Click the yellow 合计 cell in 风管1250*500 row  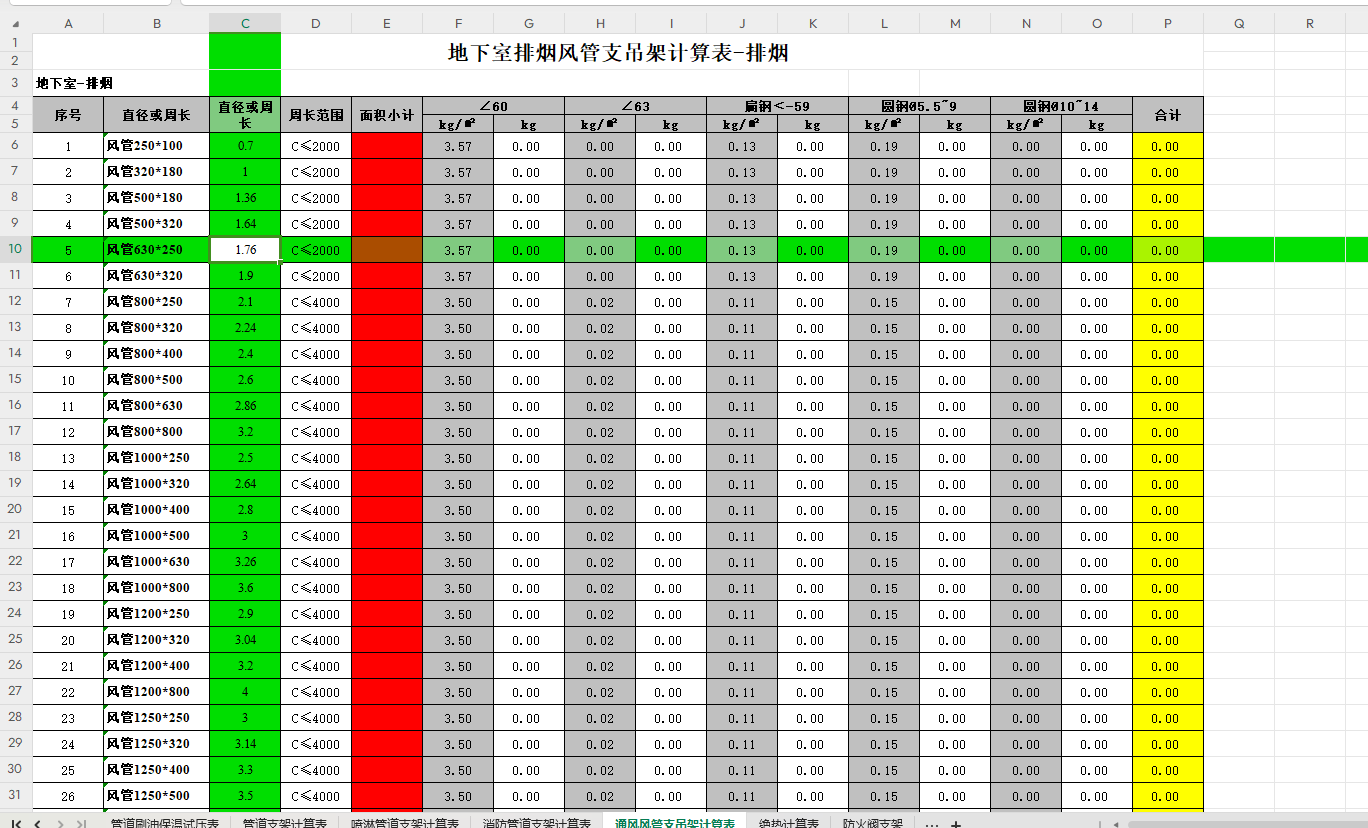click(x=1168, y=796)
